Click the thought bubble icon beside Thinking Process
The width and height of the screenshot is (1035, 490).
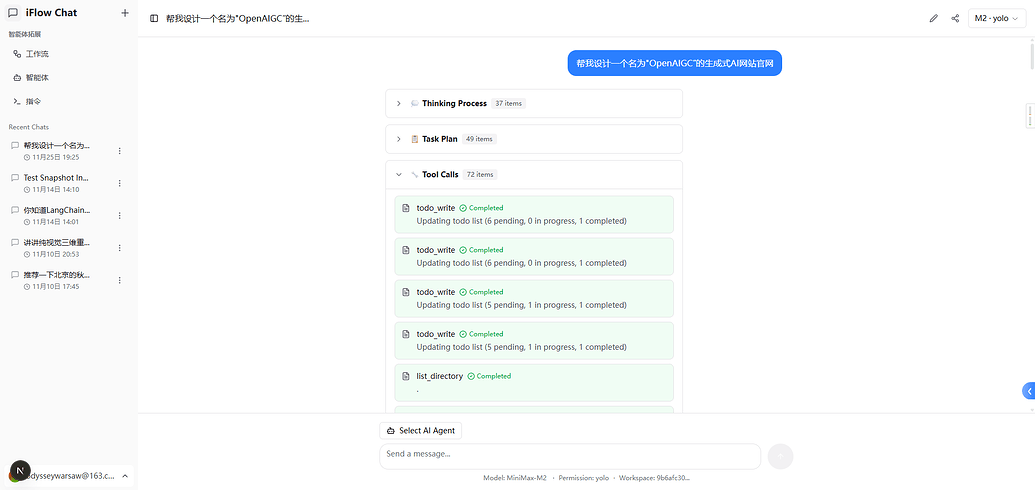pos(415,104)
